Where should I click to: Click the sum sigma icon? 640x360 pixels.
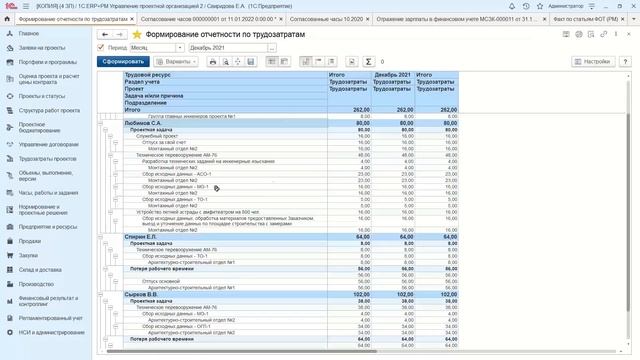[368, 62]
